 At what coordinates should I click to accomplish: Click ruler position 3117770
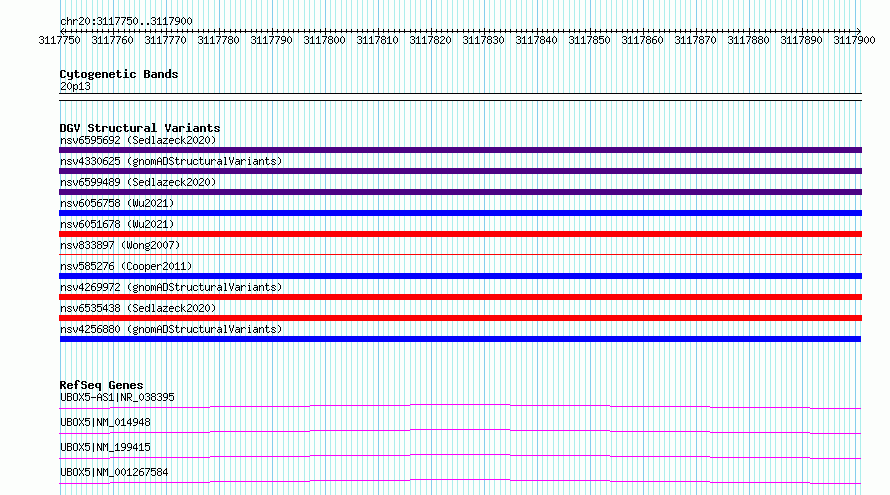165,40
